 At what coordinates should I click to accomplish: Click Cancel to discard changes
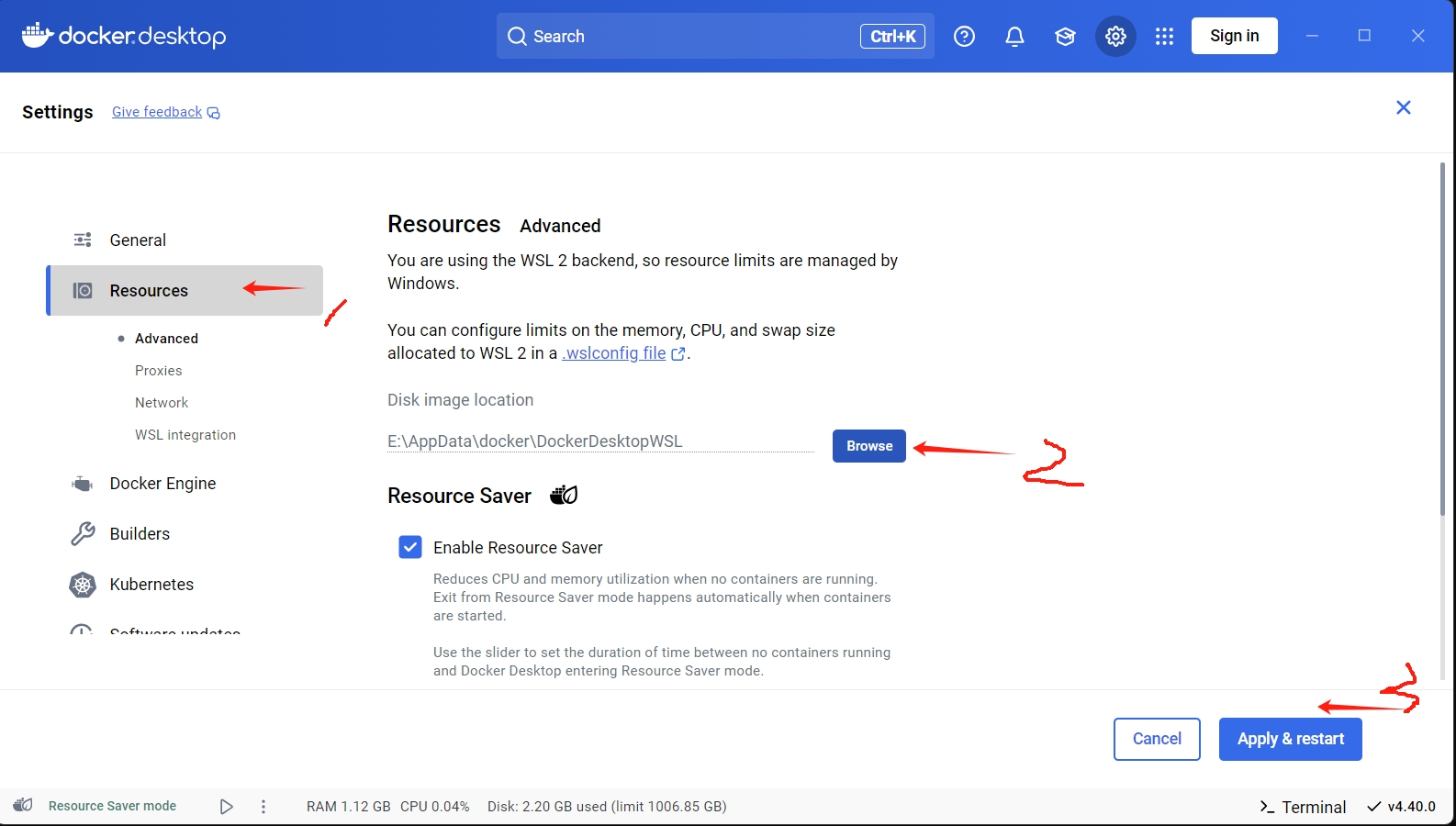(1157, 739)
